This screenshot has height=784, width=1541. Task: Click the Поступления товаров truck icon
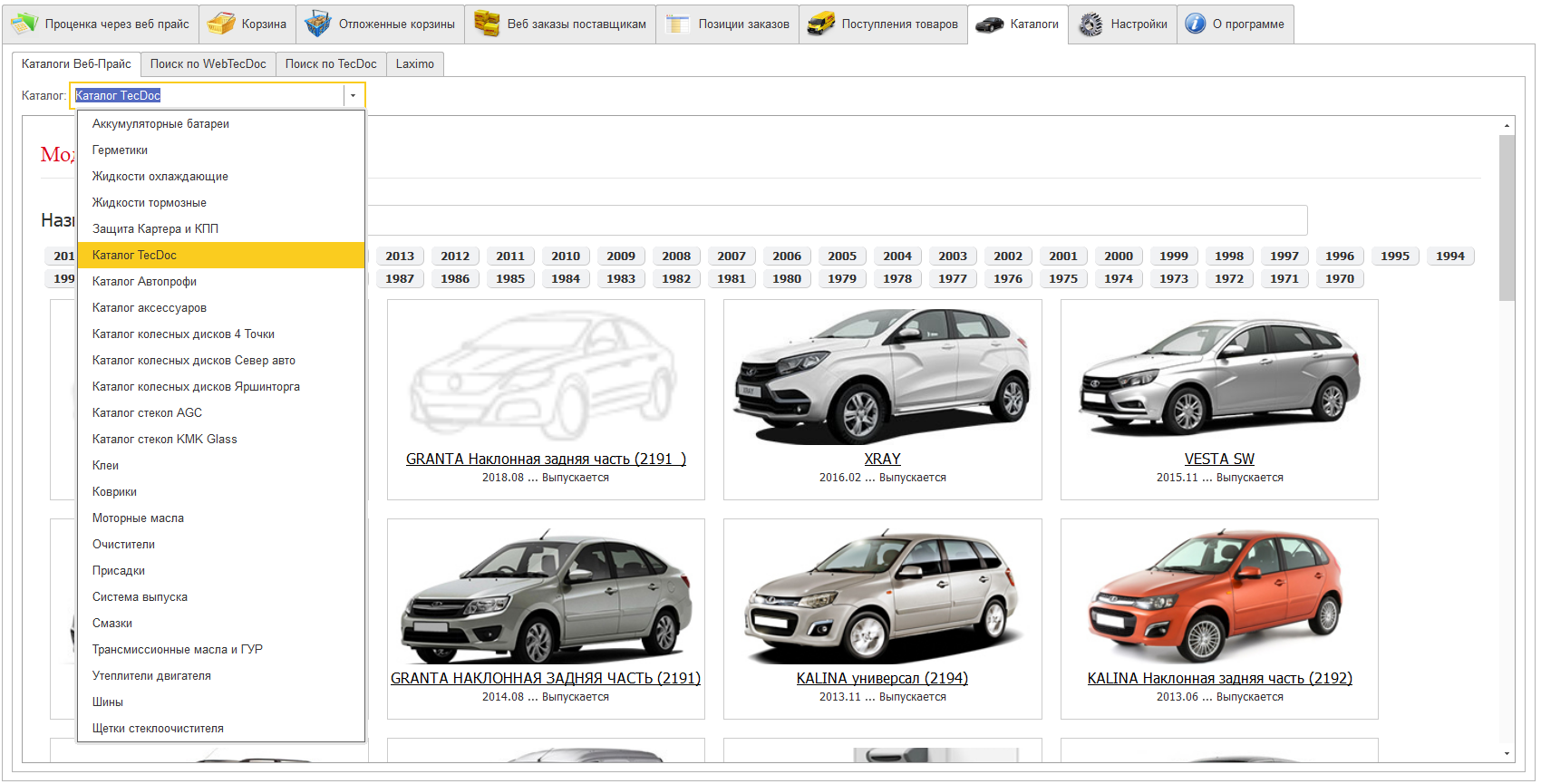coord(820,24)
